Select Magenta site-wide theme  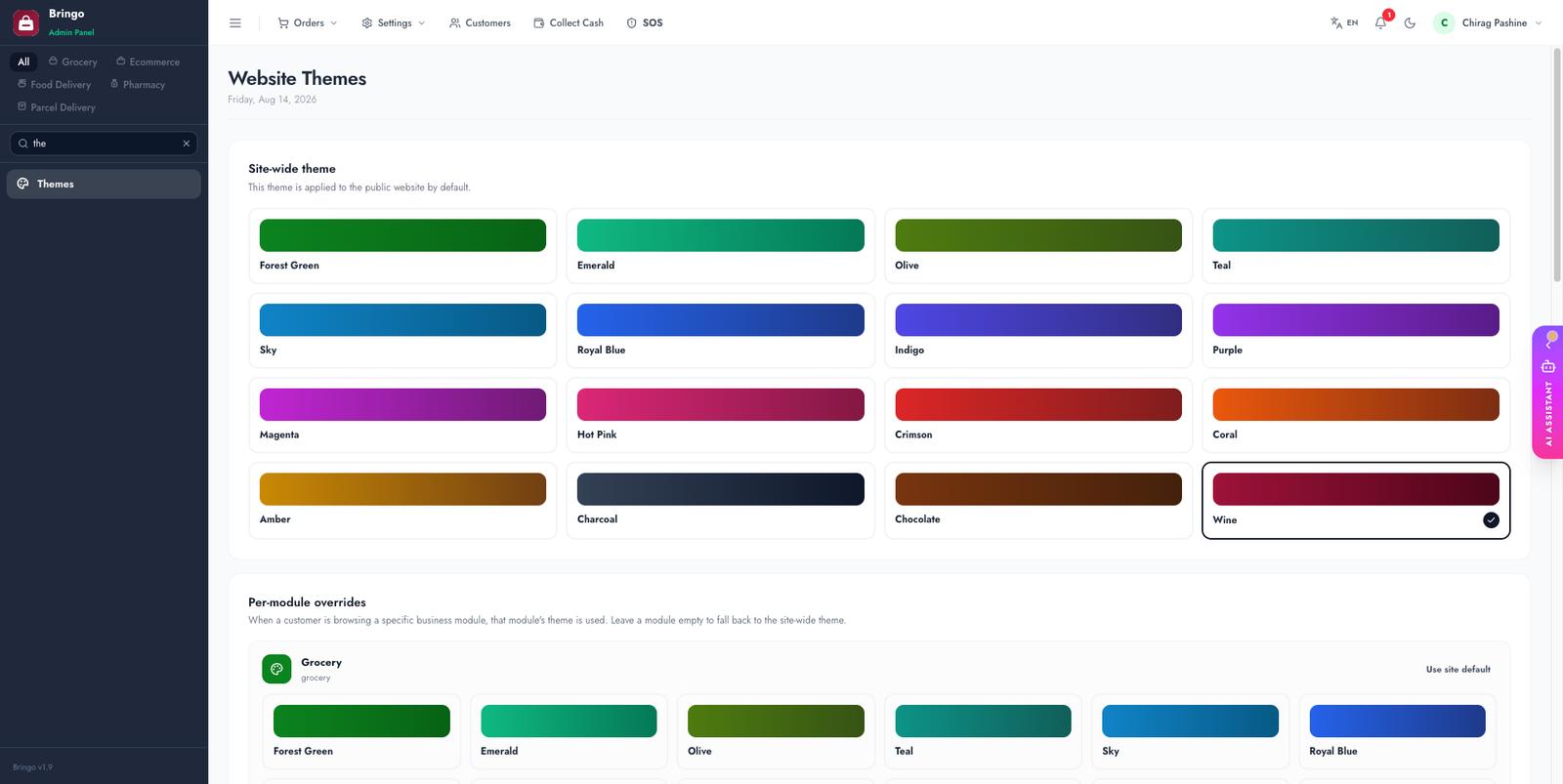402,415
